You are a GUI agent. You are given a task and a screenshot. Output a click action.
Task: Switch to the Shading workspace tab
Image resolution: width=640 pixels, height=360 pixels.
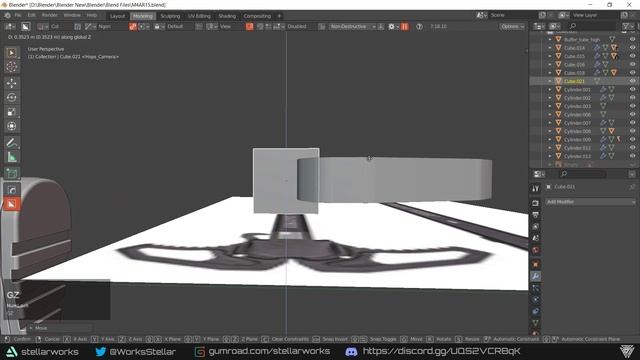pos(227,16)
